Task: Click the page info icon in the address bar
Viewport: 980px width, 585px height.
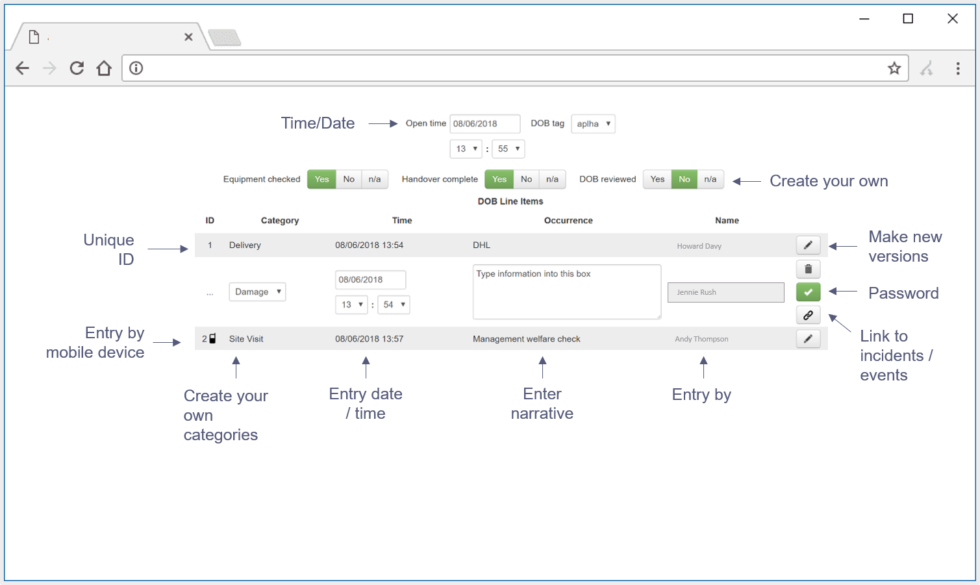Action: (x=134, y=68)
